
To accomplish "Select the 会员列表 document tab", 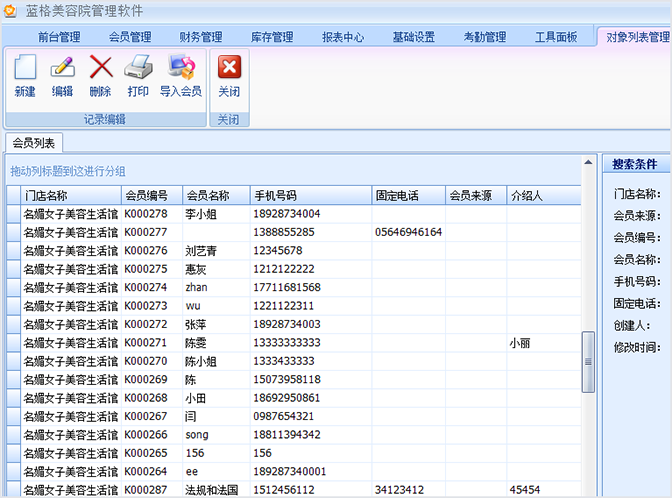I will tap(34, 143).
